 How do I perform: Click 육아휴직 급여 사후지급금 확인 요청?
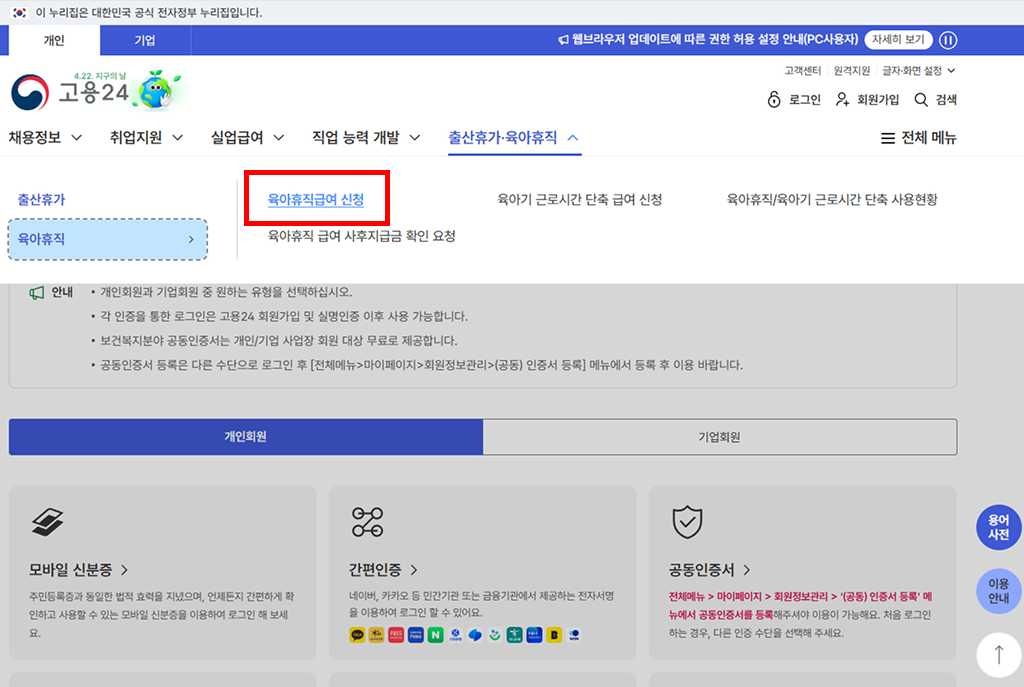tap(362, 236)
